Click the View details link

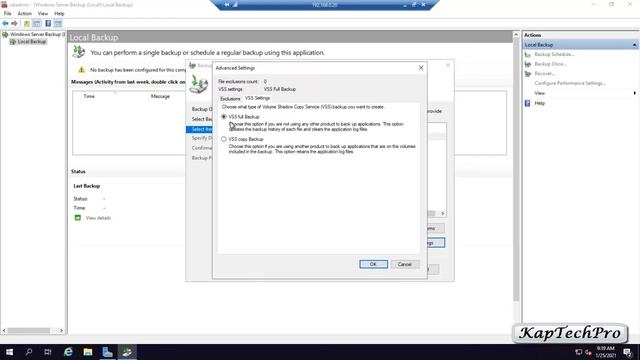(x=98, y=218)
